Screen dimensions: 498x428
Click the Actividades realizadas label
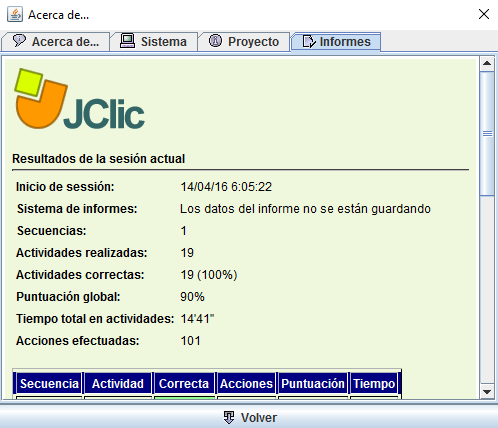(82, 253)
